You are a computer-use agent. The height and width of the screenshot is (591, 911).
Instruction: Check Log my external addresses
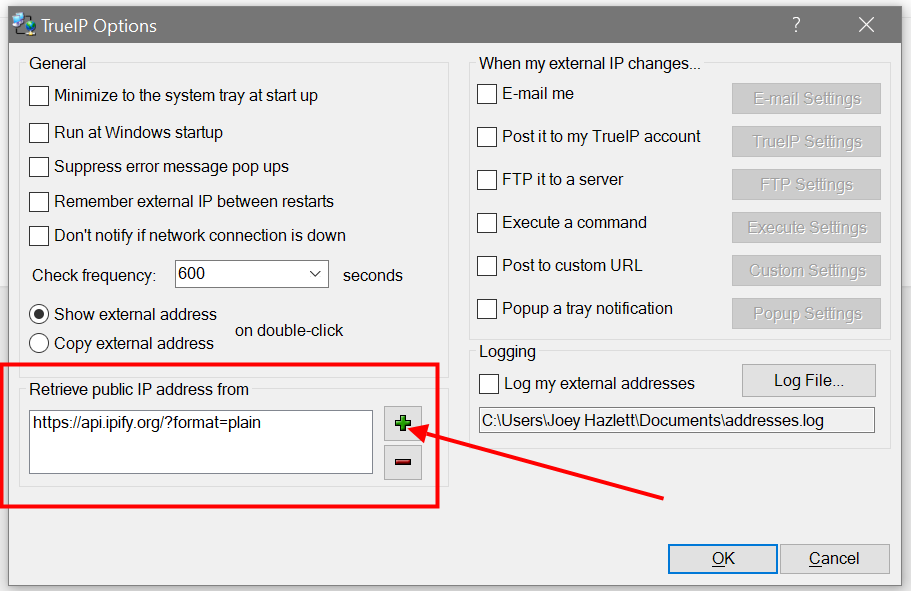pyautogui.click(x=489, y=383)
